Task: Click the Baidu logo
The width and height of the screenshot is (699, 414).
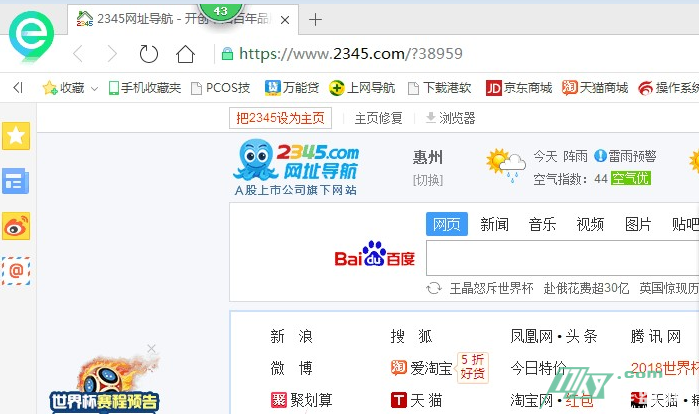Action: click(x=374, y=254)
